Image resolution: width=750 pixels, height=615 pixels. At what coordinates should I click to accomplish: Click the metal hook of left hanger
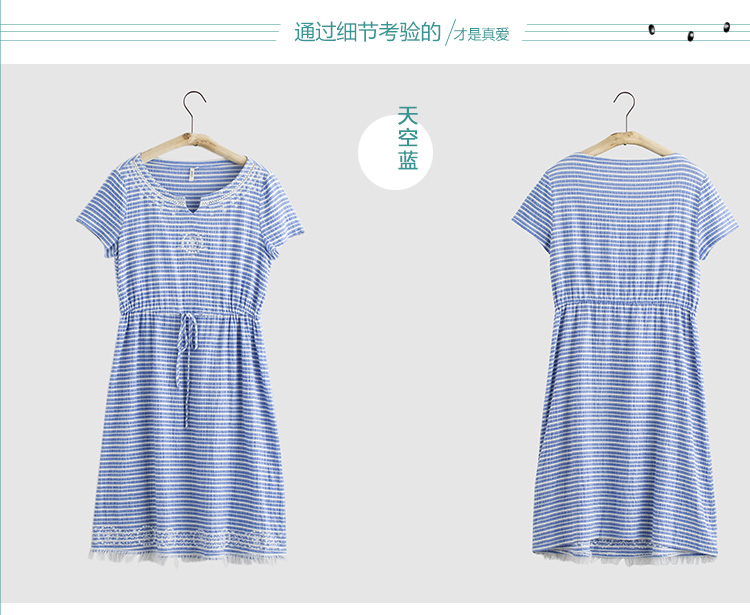192,111
